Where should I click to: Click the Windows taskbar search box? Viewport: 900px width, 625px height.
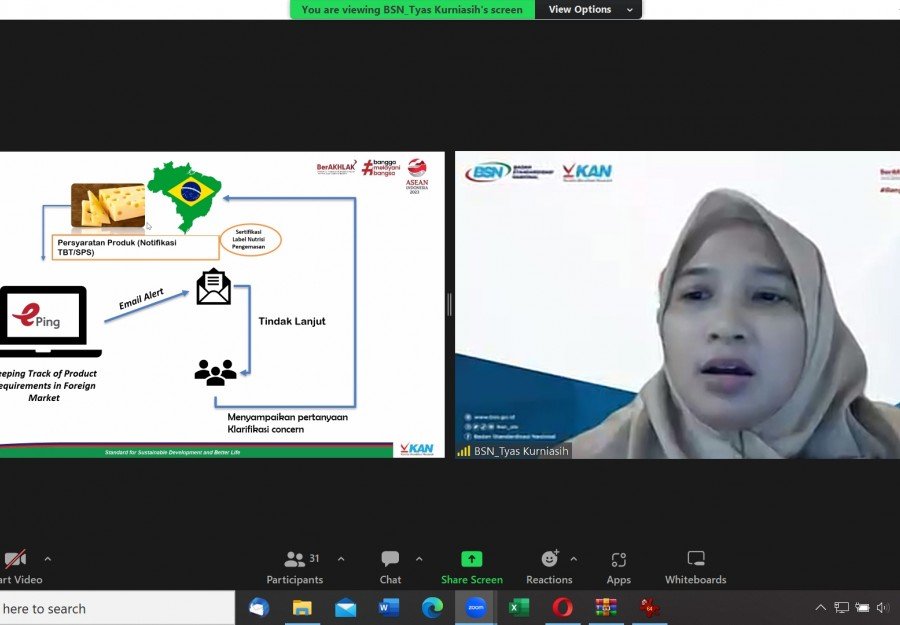110,608
